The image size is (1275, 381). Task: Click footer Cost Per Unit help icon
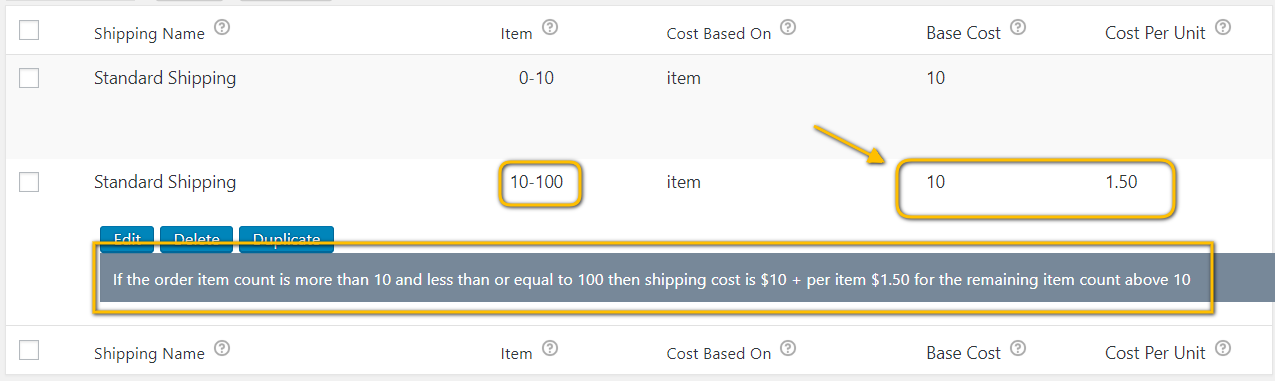tap(1222, 349)
